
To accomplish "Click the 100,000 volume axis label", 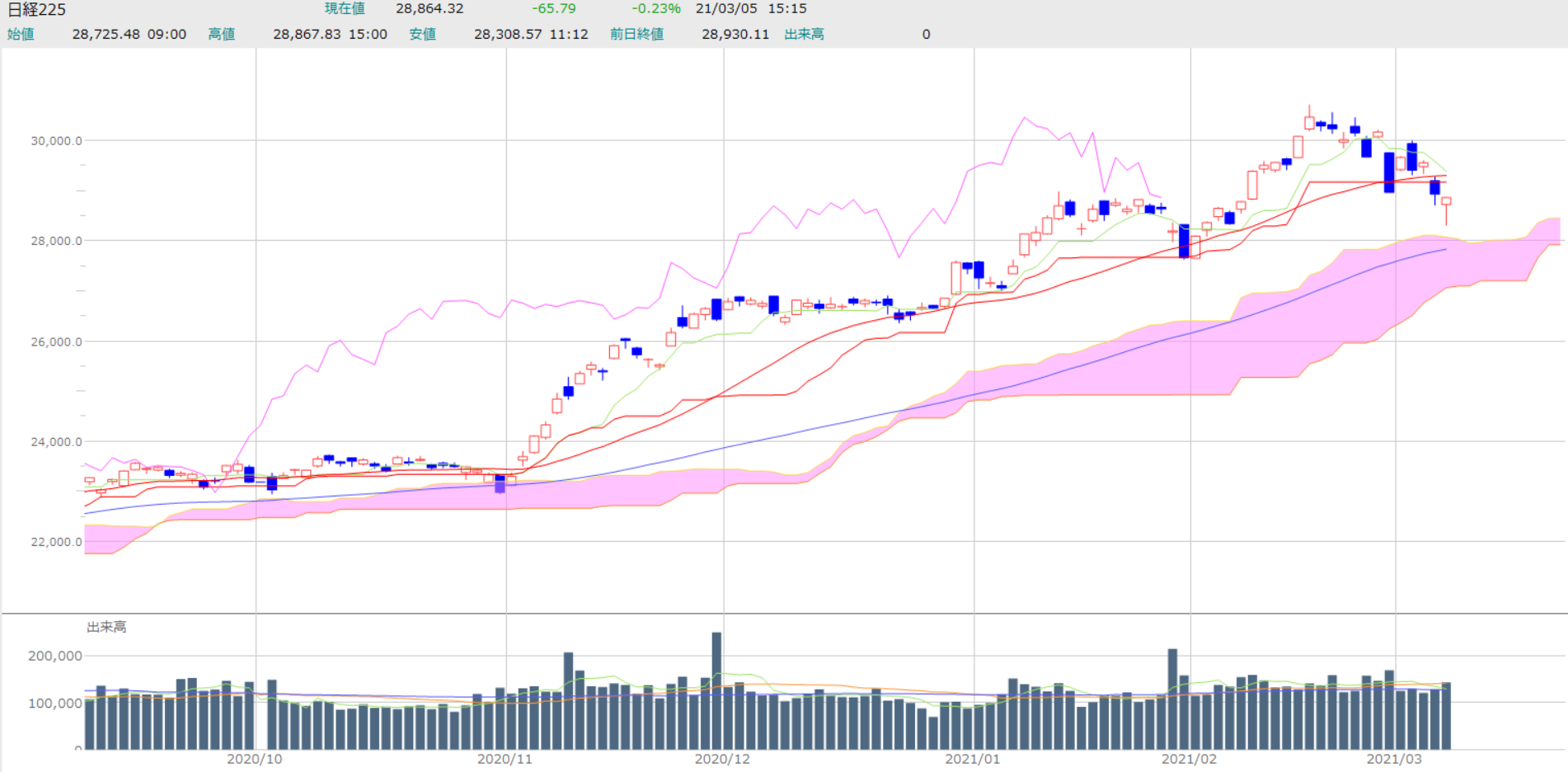I will point(55,704).
